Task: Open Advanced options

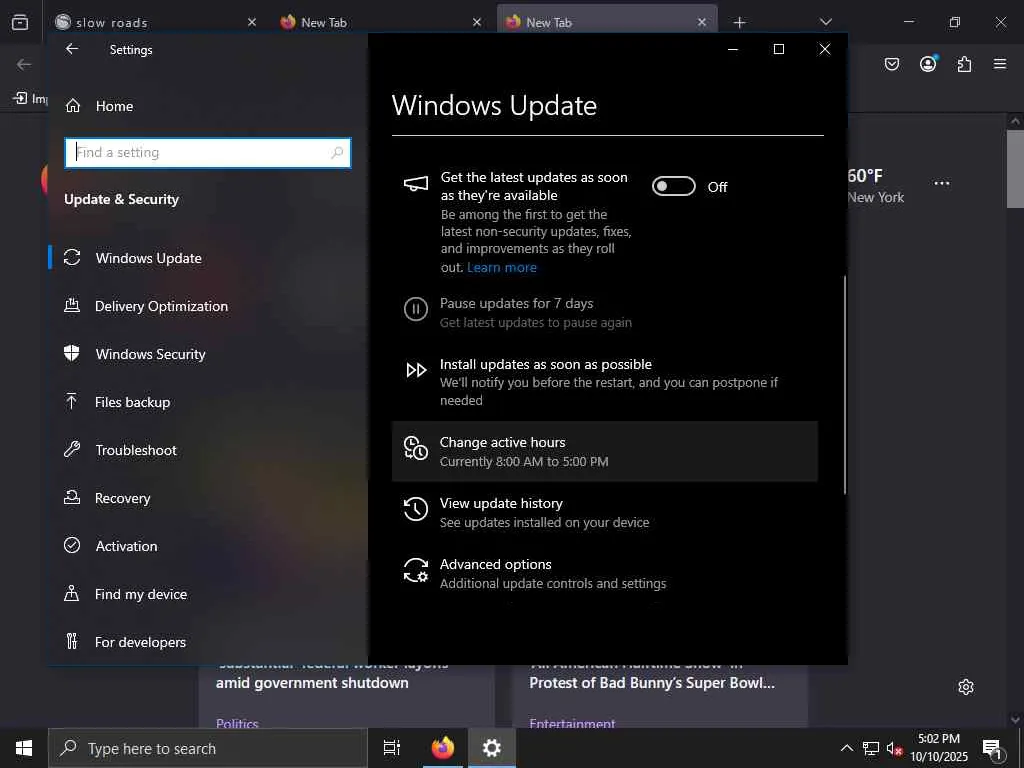Action: point(604,573)
